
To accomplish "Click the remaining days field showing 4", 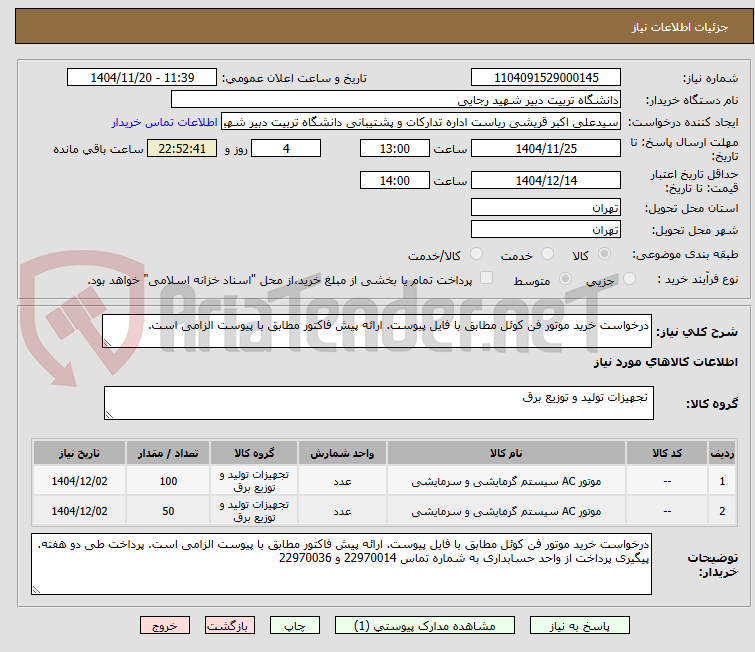I will (286, 148).
